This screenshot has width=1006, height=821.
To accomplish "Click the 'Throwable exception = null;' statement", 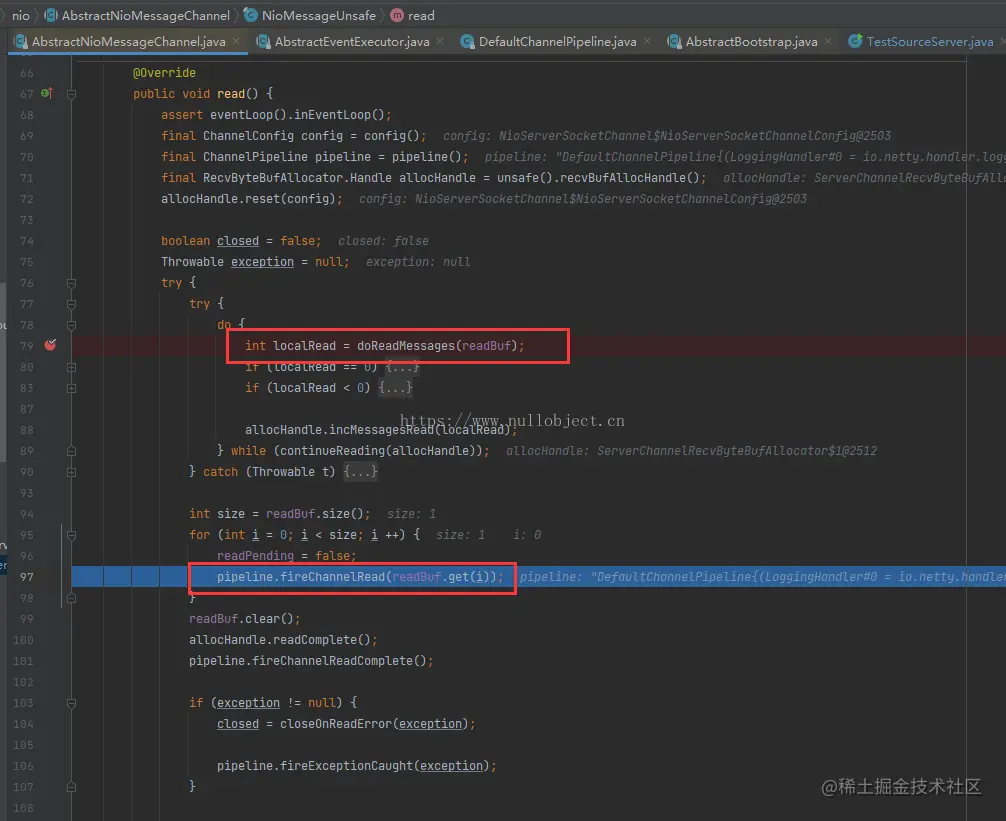I will pos(255,262).
